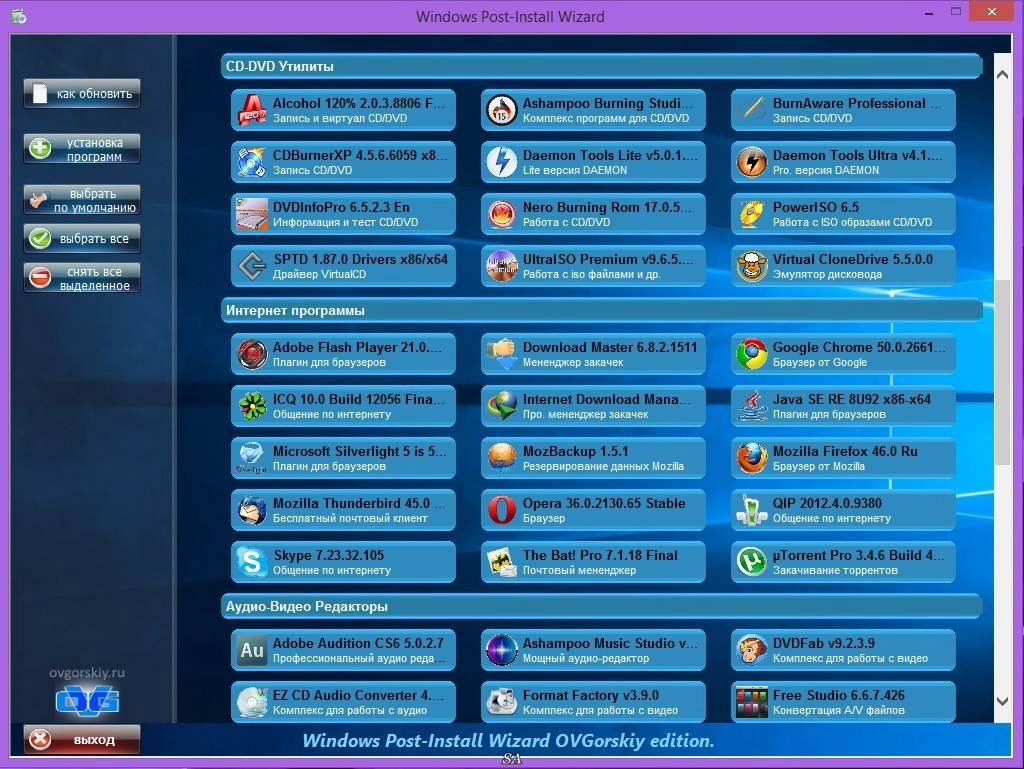Select 'Alcohol 120% 2.0.3.8806' title text

pos(359,103)
